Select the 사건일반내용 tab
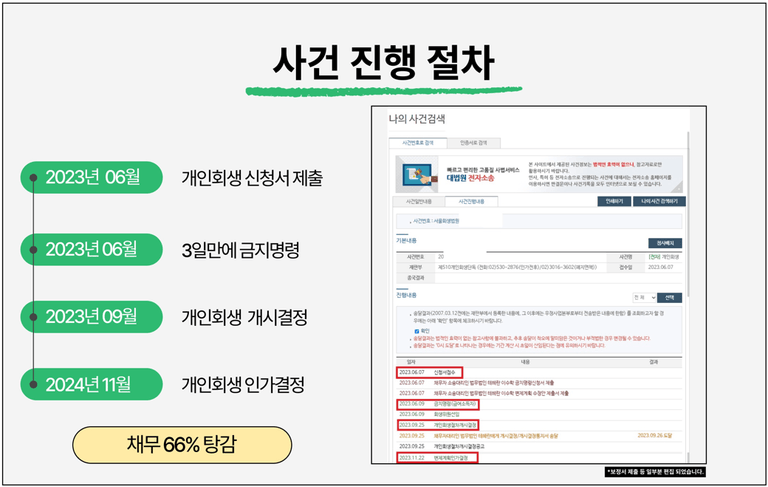 click(x=417, y=201)
